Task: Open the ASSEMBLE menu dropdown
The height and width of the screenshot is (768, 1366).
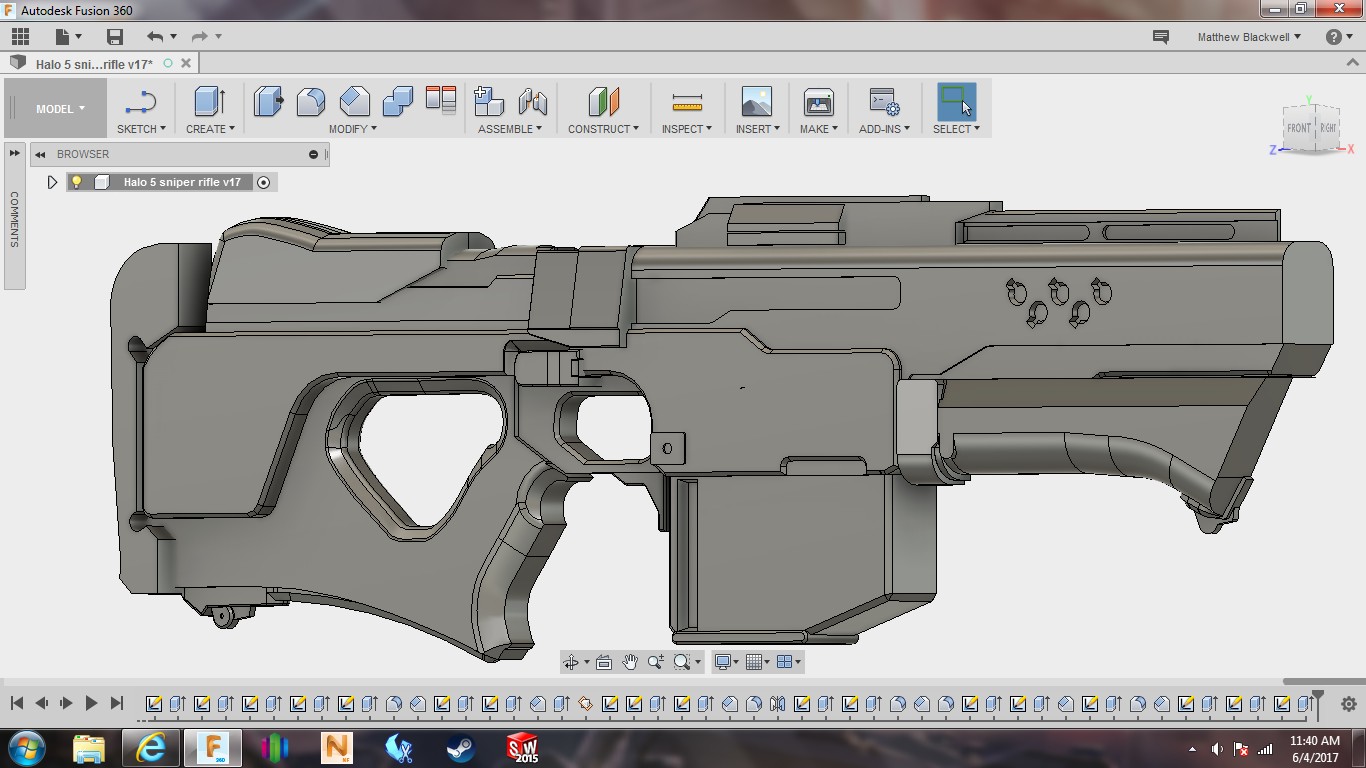Action: coord(510,129)
